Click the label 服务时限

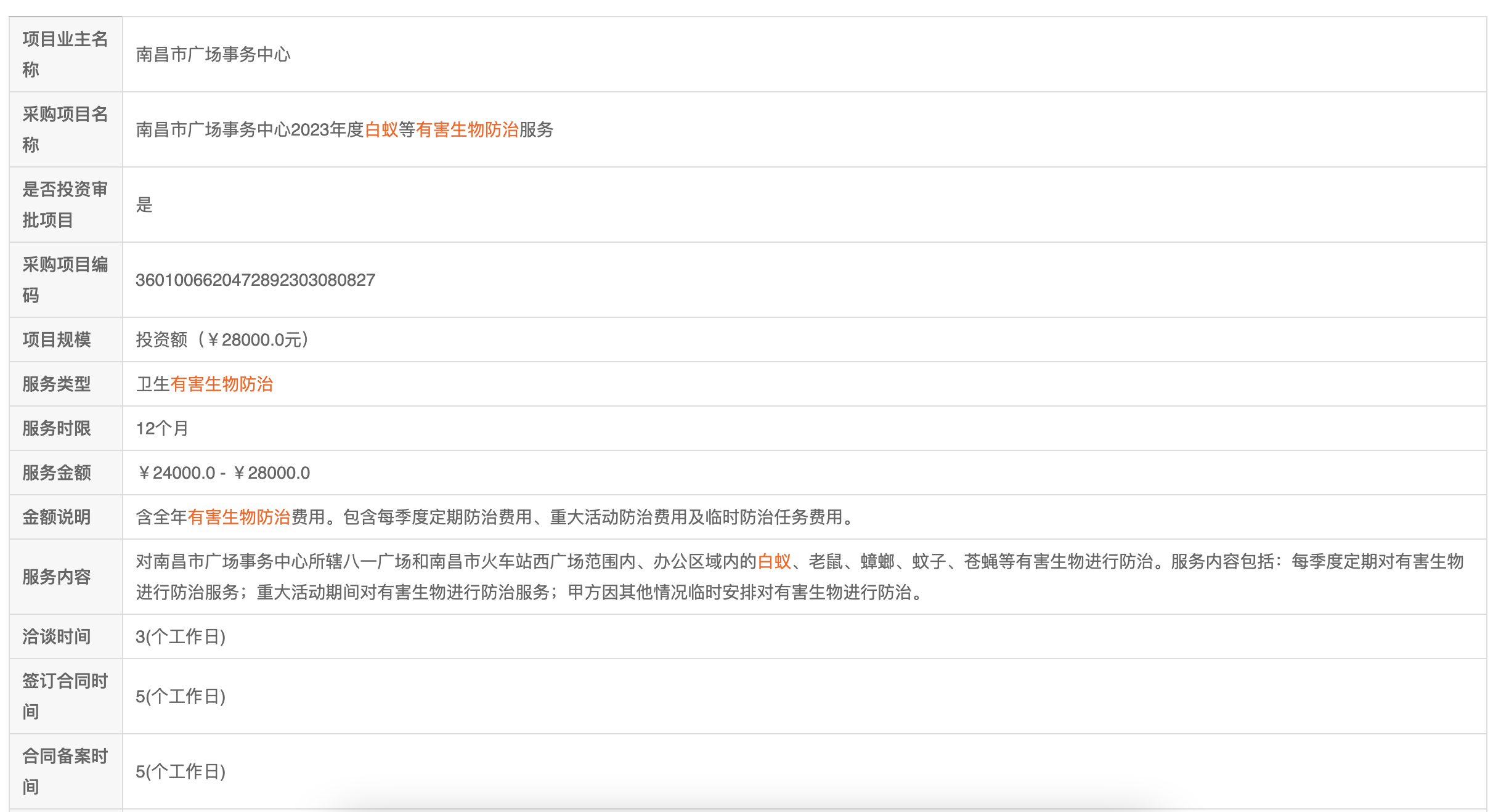(57, 428)
